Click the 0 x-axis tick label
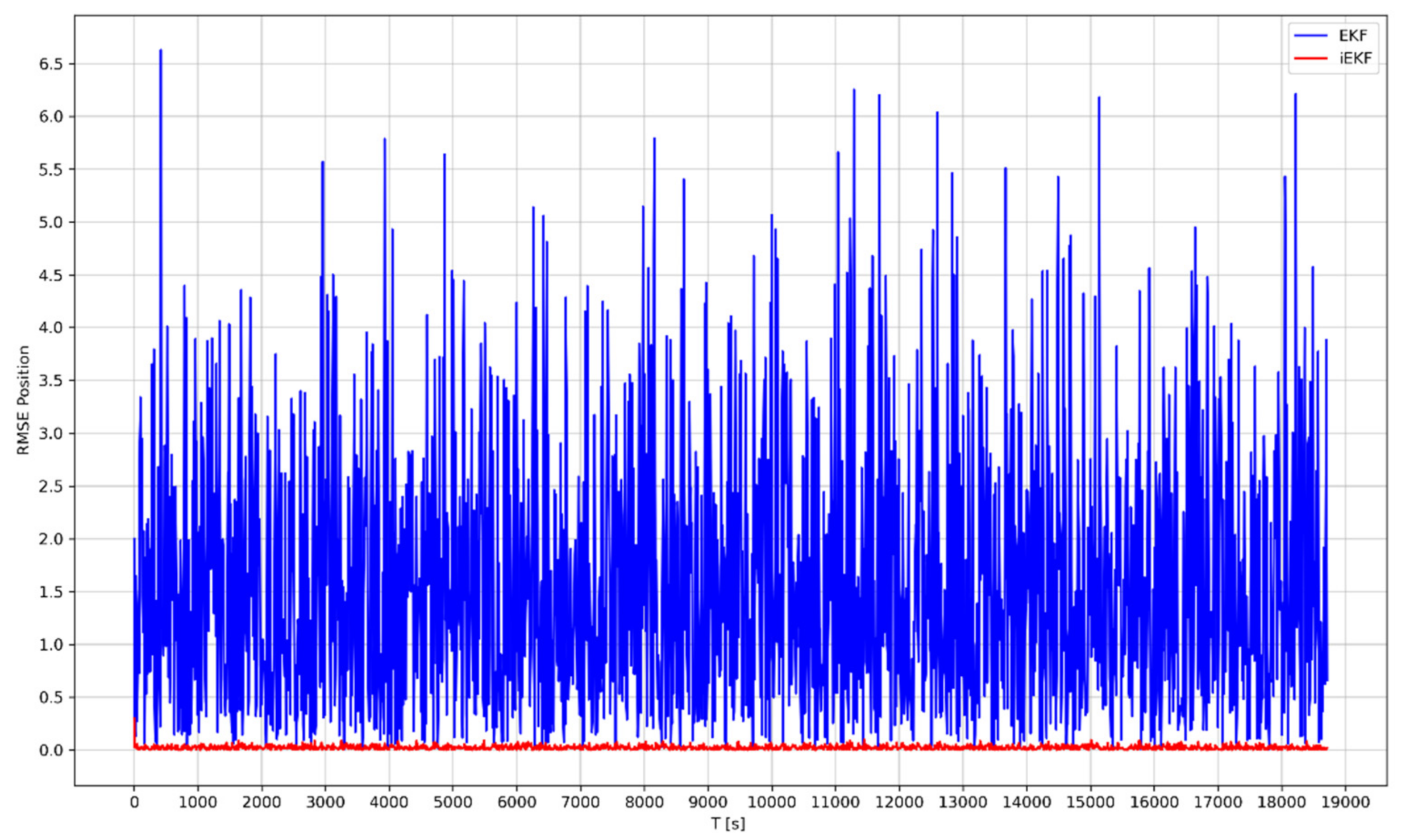Viewport: 1401px width, 840px height. coord(134,802)
